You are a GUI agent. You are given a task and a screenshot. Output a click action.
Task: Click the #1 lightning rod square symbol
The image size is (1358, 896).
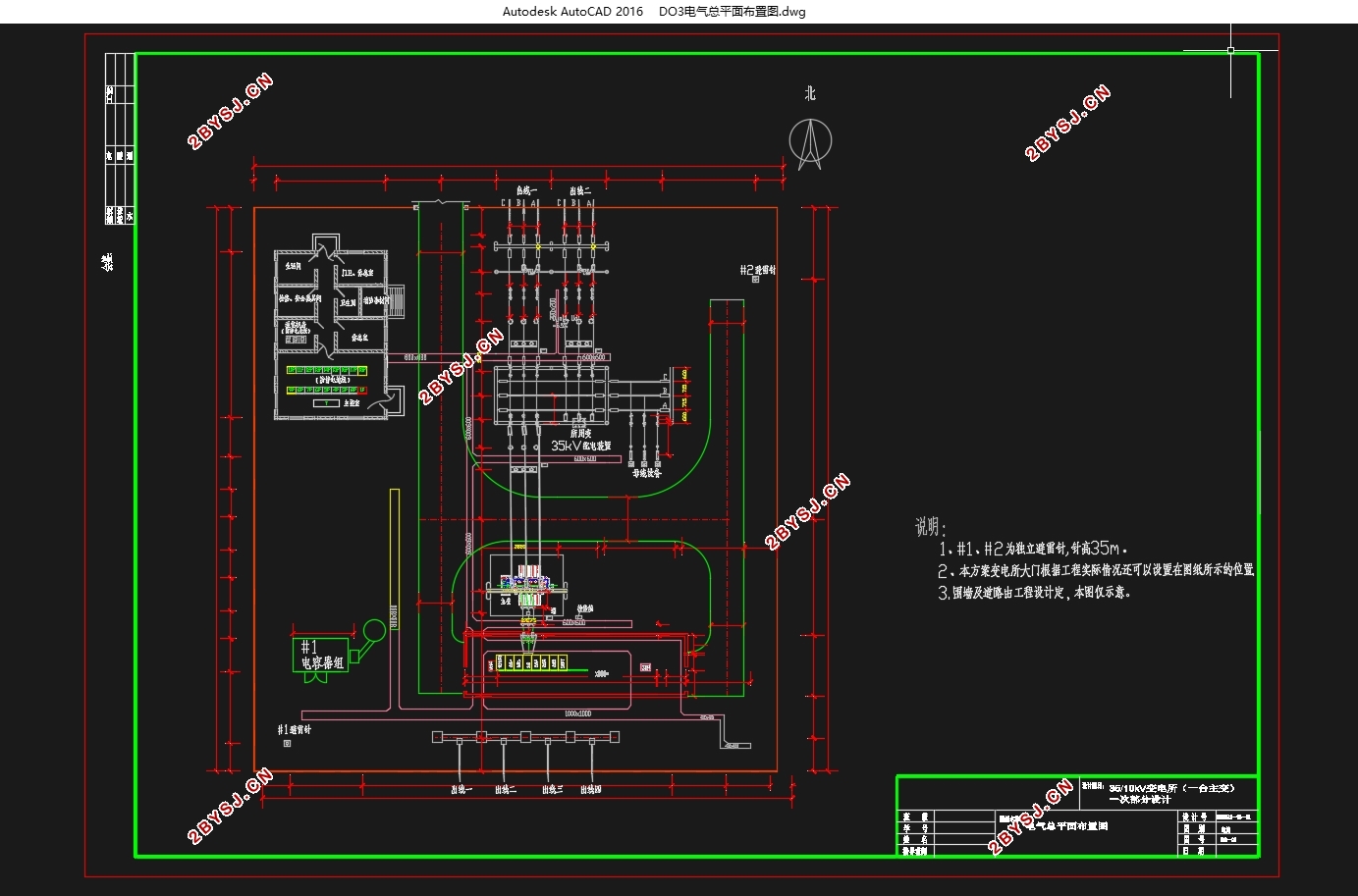pyautogui.click(x=287, y=744)
